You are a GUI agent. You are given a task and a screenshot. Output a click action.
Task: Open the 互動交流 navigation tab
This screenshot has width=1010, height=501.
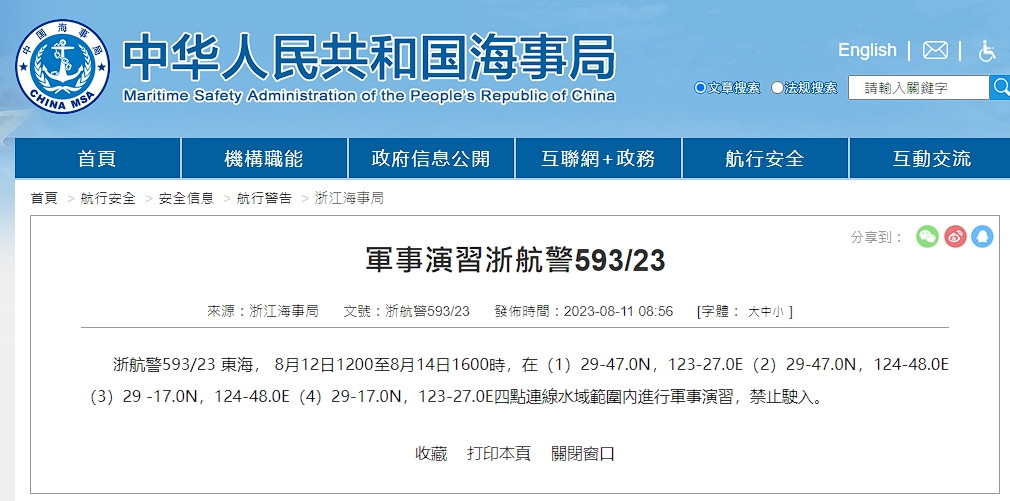click(931, 158)
